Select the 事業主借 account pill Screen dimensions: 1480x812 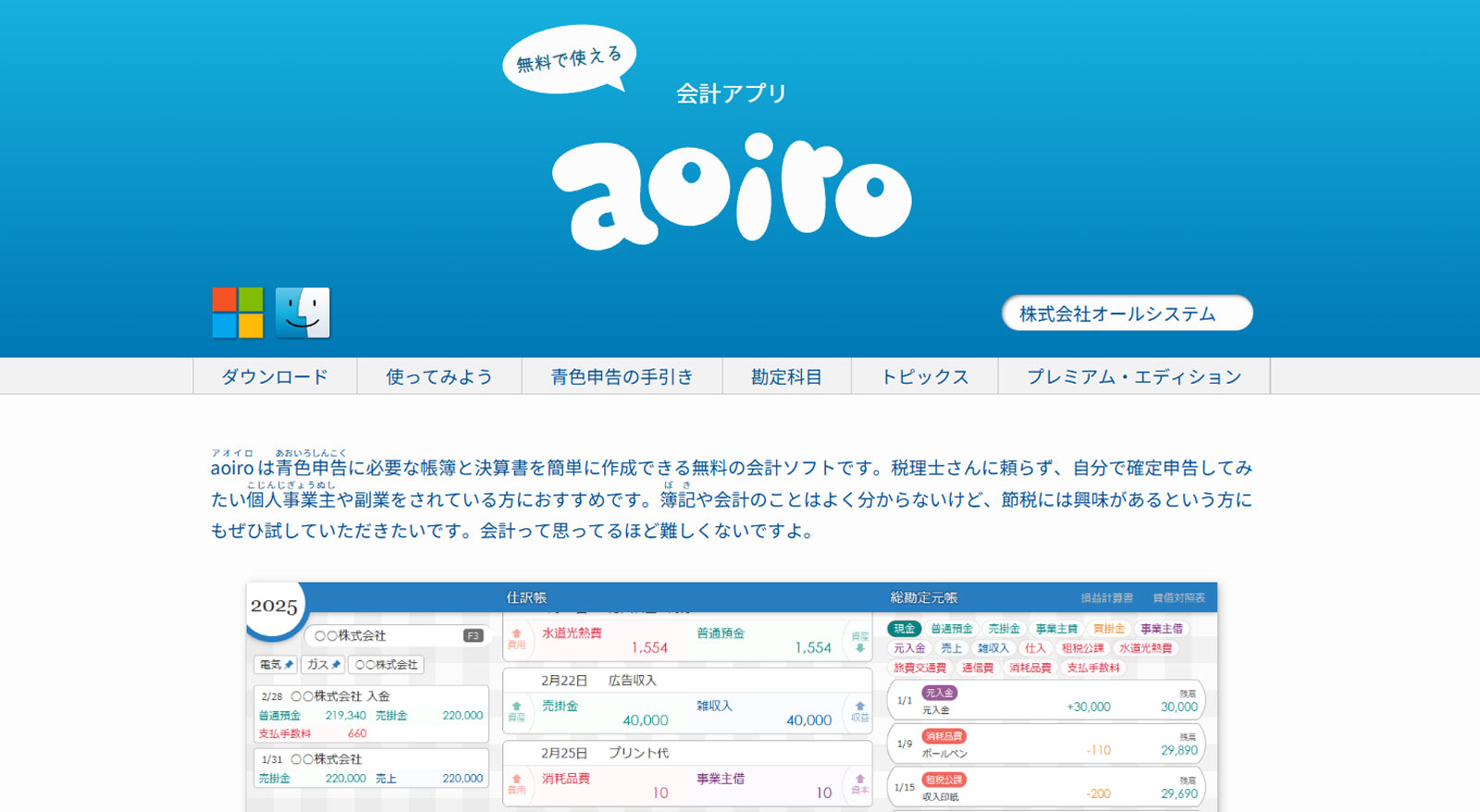[1161, 629]
